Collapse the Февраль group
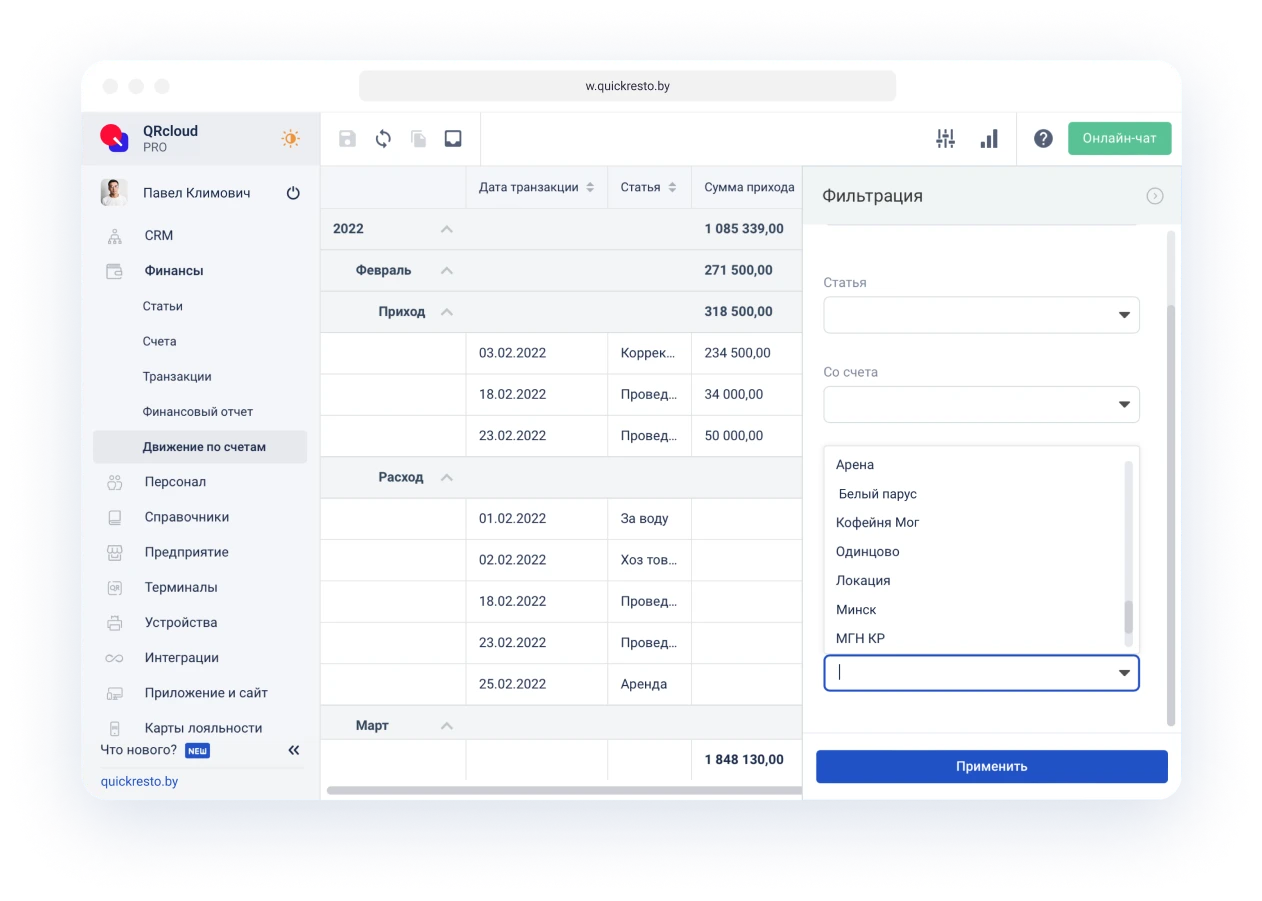The image size is (1262, 901). click(447, 270)
